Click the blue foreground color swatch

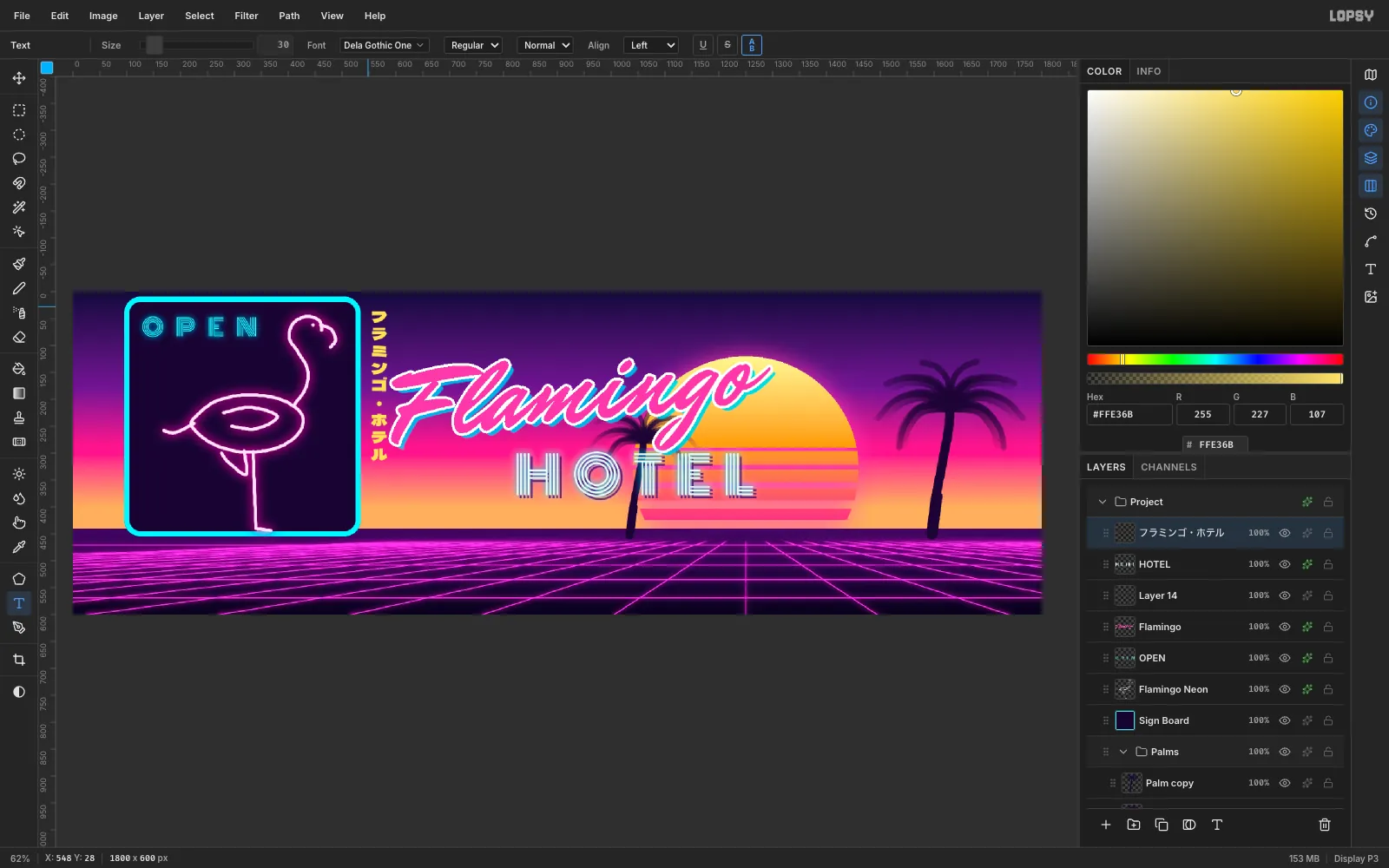pos(47,68)
